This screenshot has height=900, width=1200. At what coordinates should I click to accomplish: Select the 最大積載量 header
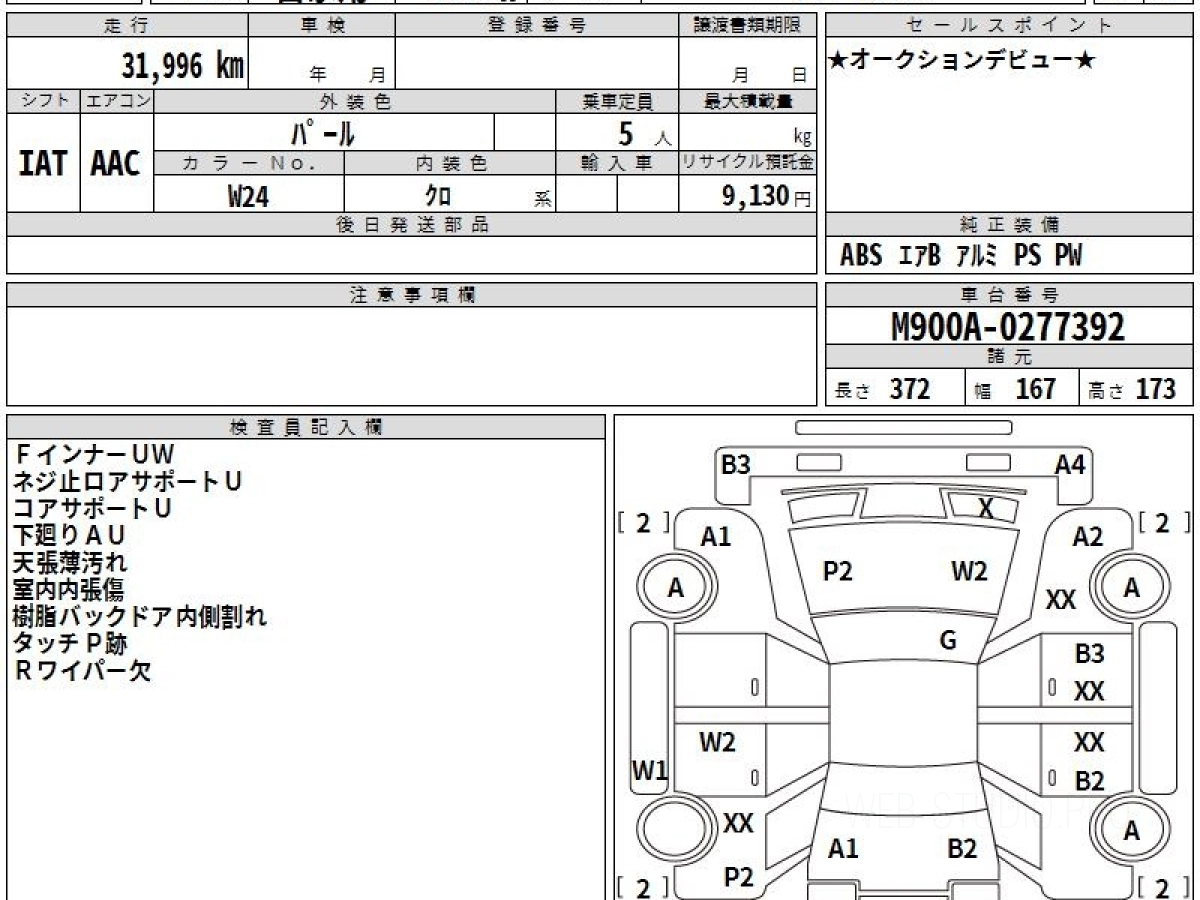click(x=747, y=101)
